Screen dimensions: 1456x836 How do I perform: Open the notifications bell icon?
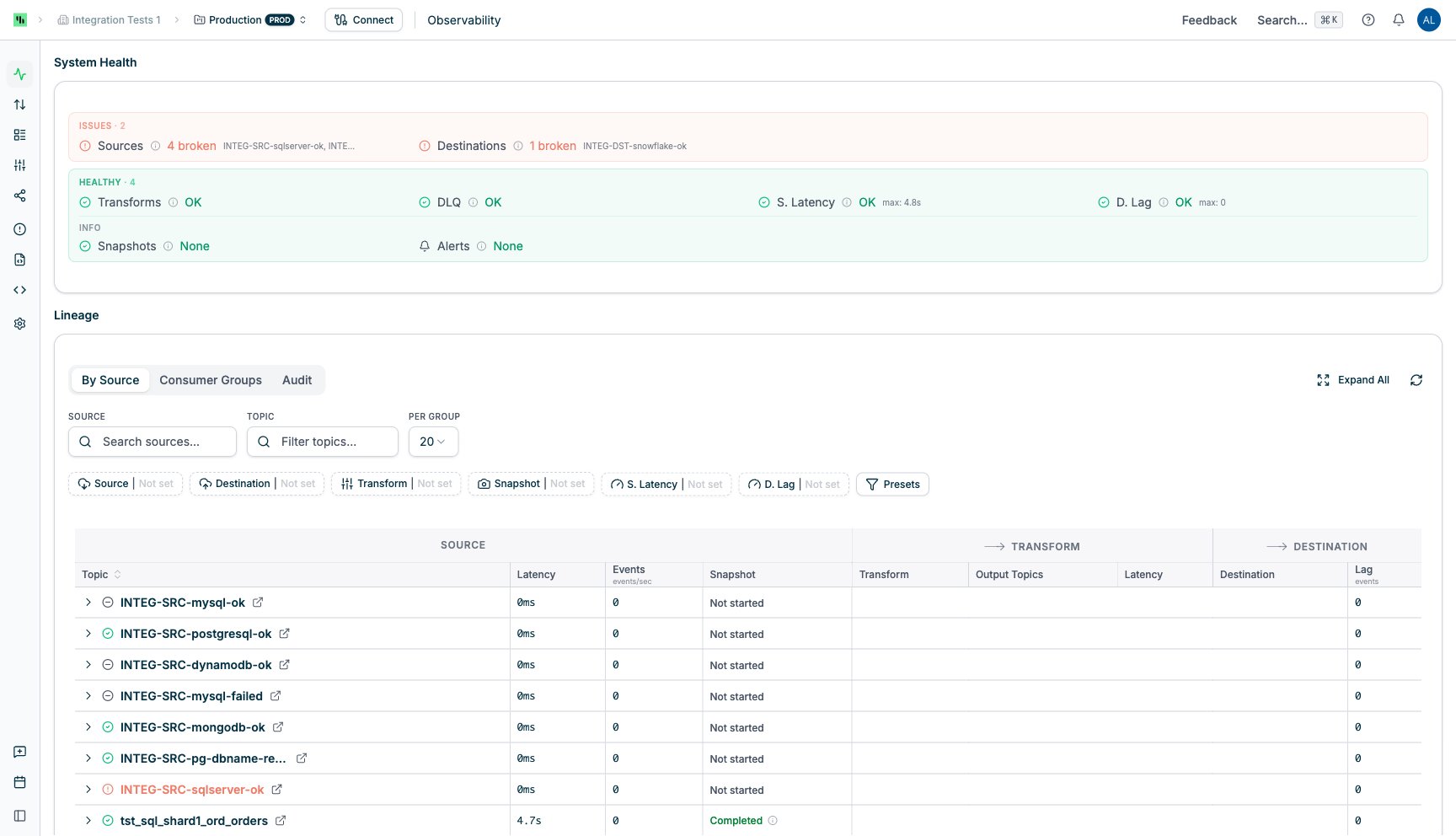coord(1399,20)
